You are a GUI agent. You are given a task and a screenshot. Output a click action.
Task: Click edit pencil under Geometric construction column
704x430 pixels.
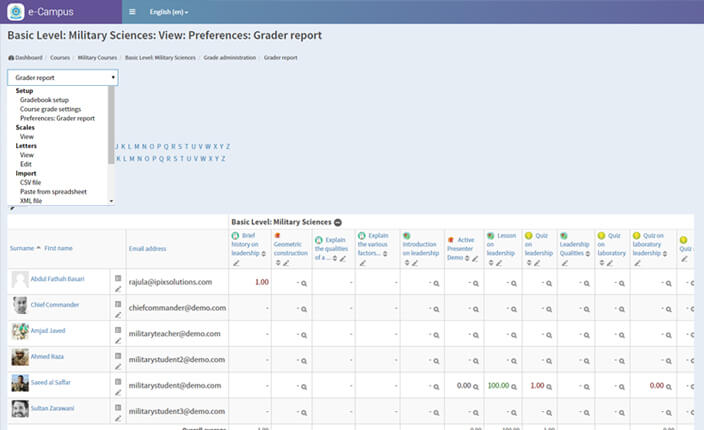(x=286, y=263)
